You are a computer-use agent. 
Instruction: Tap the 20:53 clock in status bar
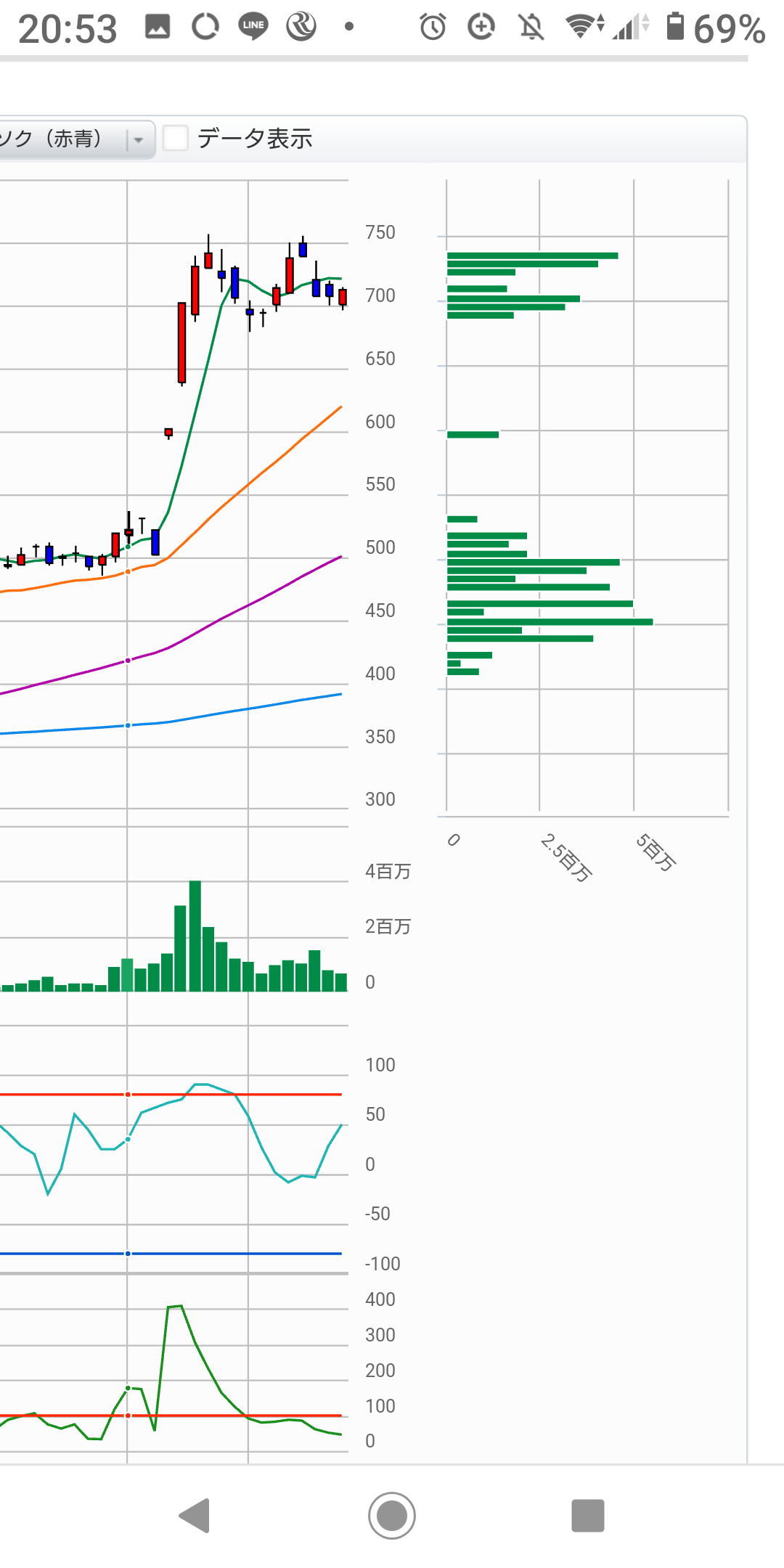click(68, 29)
